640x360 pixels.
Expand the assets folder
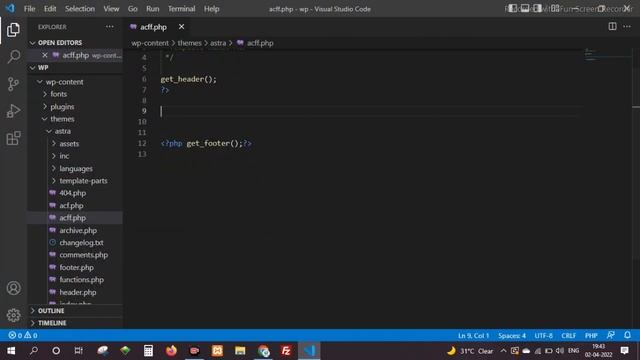pos(54,144)
